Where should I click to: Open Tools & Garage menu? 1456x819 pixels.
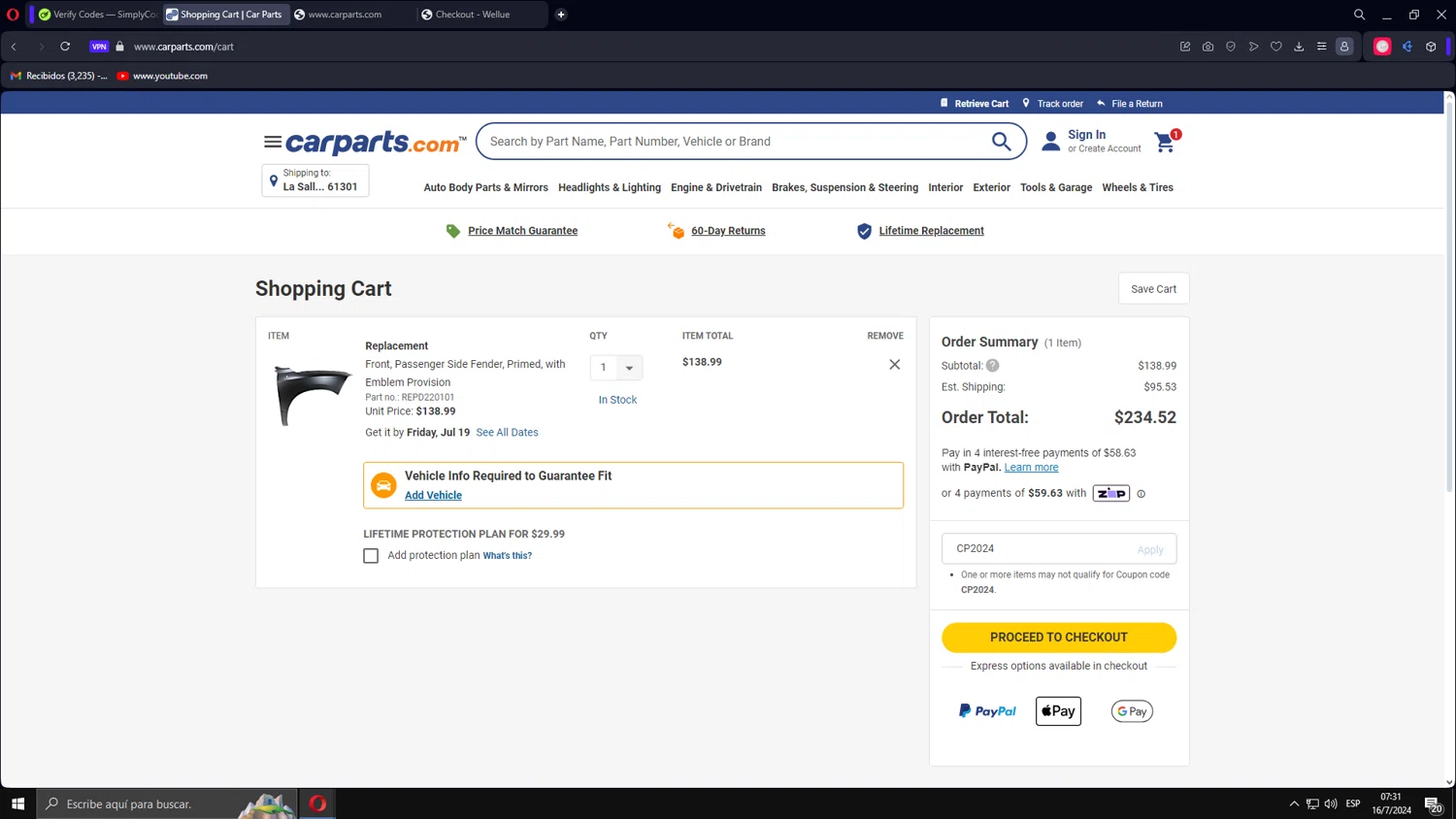tap(1056, 188)
